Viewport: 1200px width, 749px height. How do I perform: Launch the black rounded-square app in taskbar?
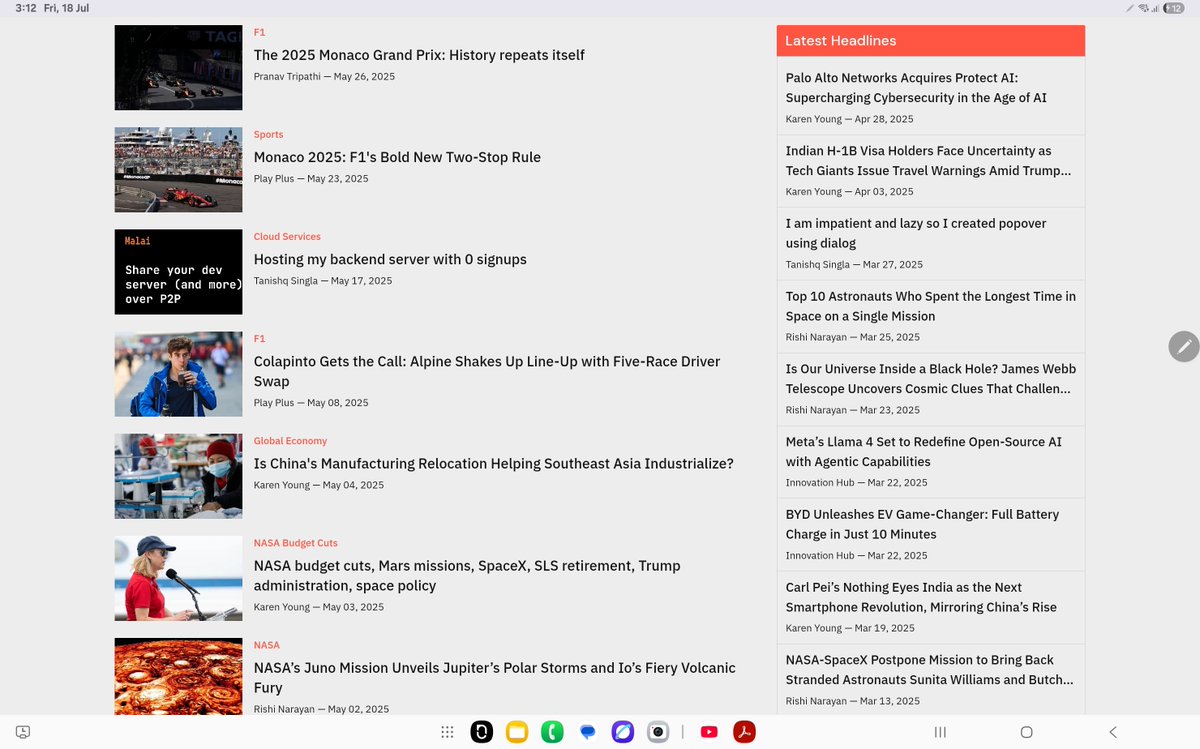(482, 732)
